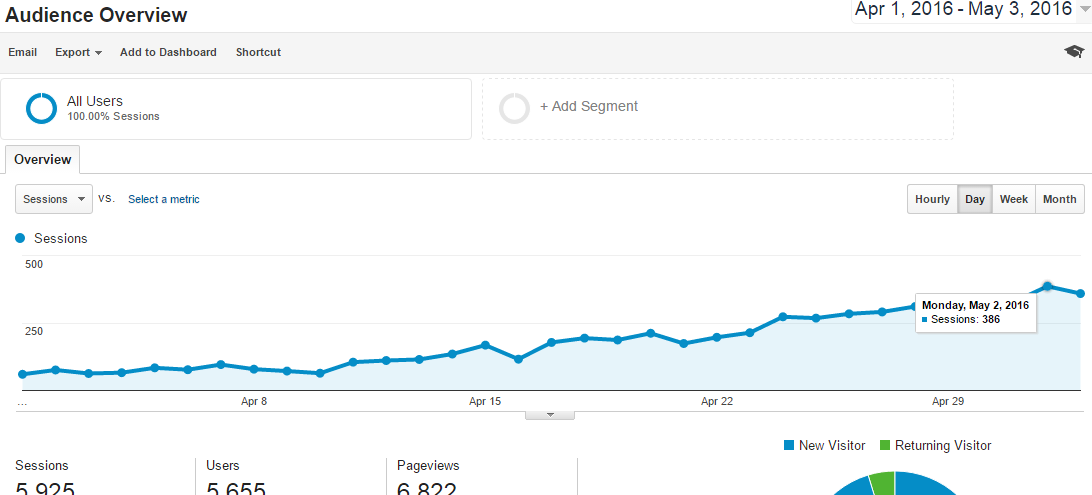Select the Week granularity button
1092x495 pixels.
(x=1013, y=199)
